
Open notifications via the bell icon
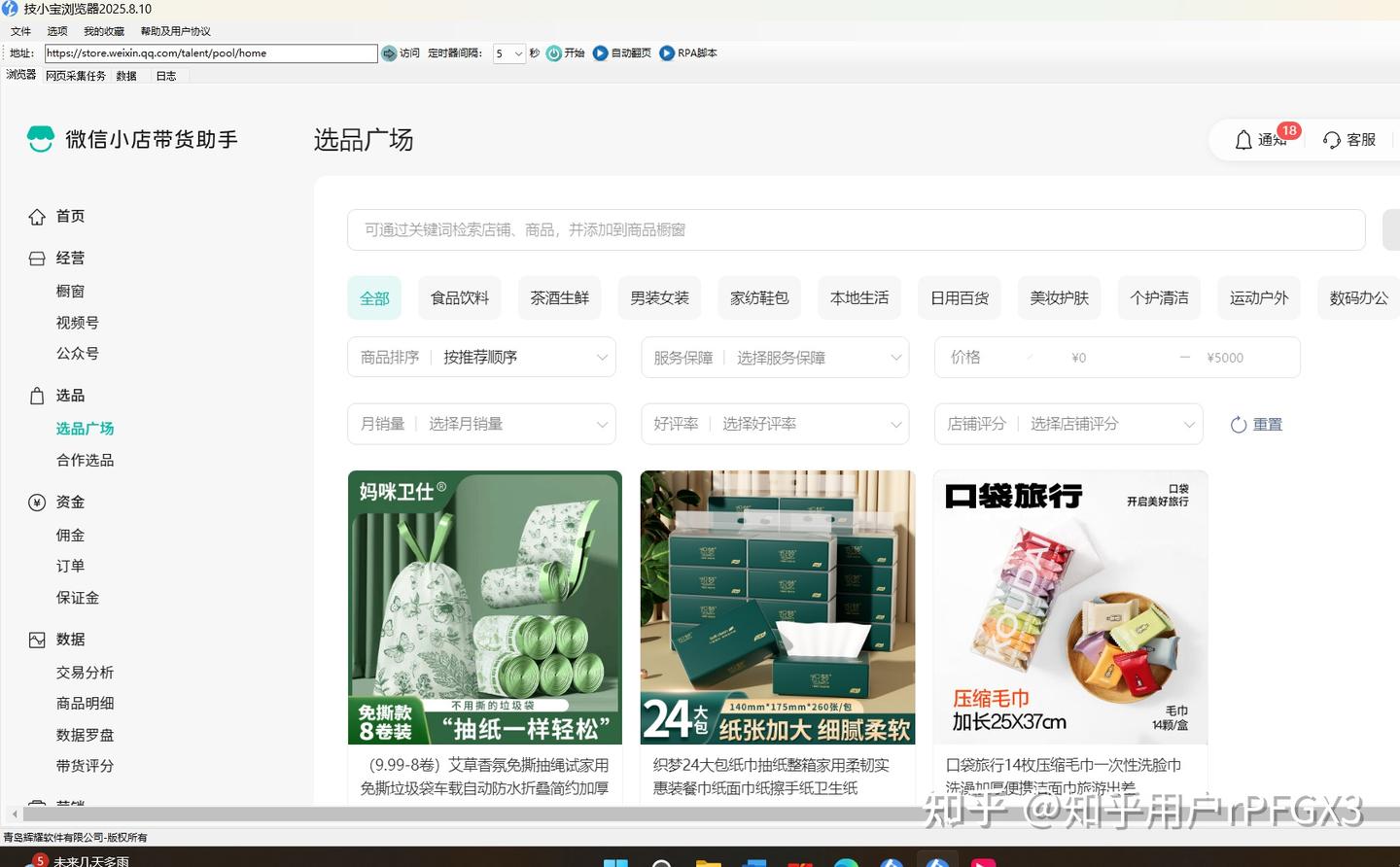[x=1243, y=140]
